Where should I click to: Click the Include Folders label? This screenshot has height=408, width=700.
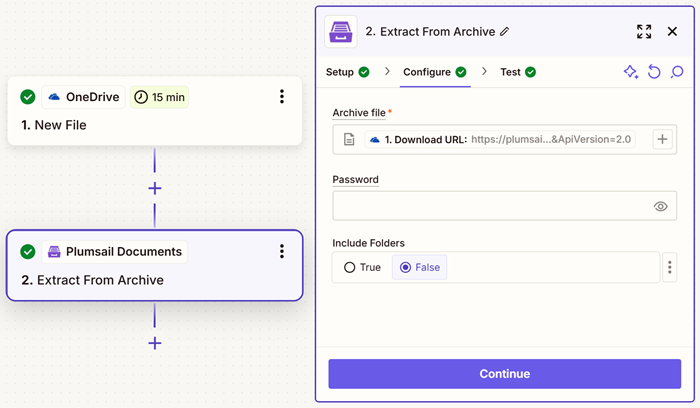tap(368, 243)
